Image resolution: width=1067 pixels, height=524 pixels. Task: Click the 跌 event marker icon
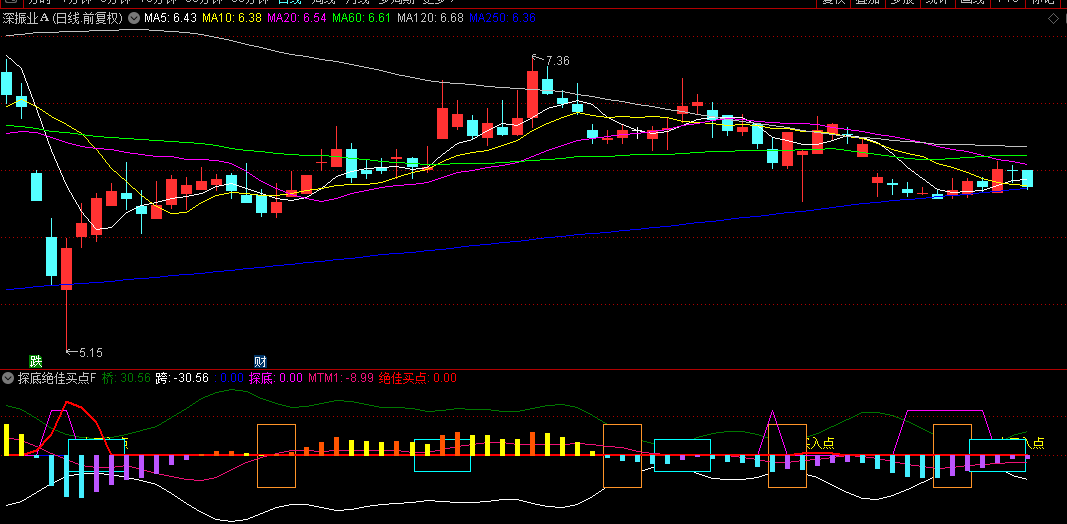35,361
